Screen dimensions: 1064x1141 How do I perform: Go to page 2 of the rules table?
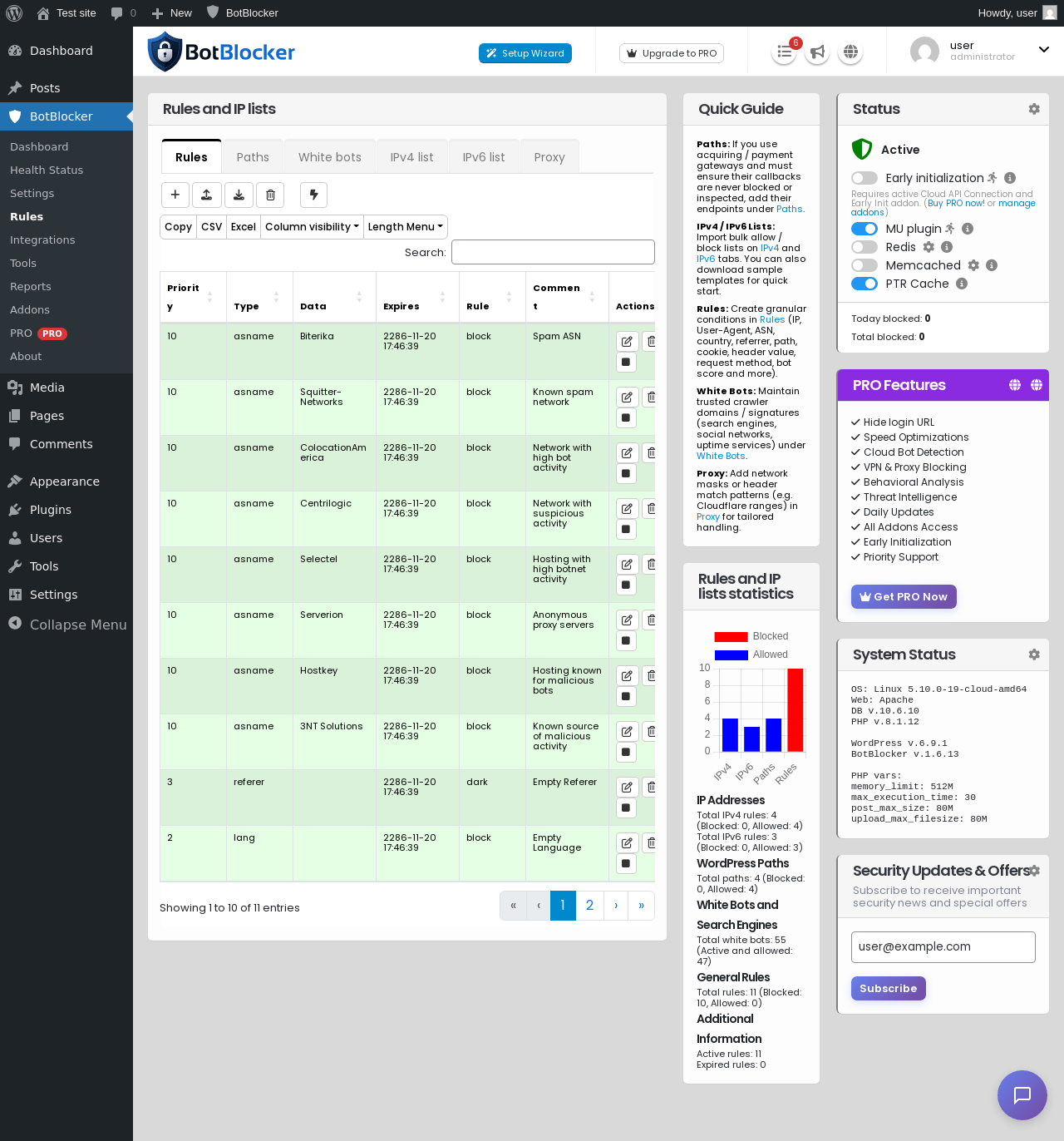[589, 906]
